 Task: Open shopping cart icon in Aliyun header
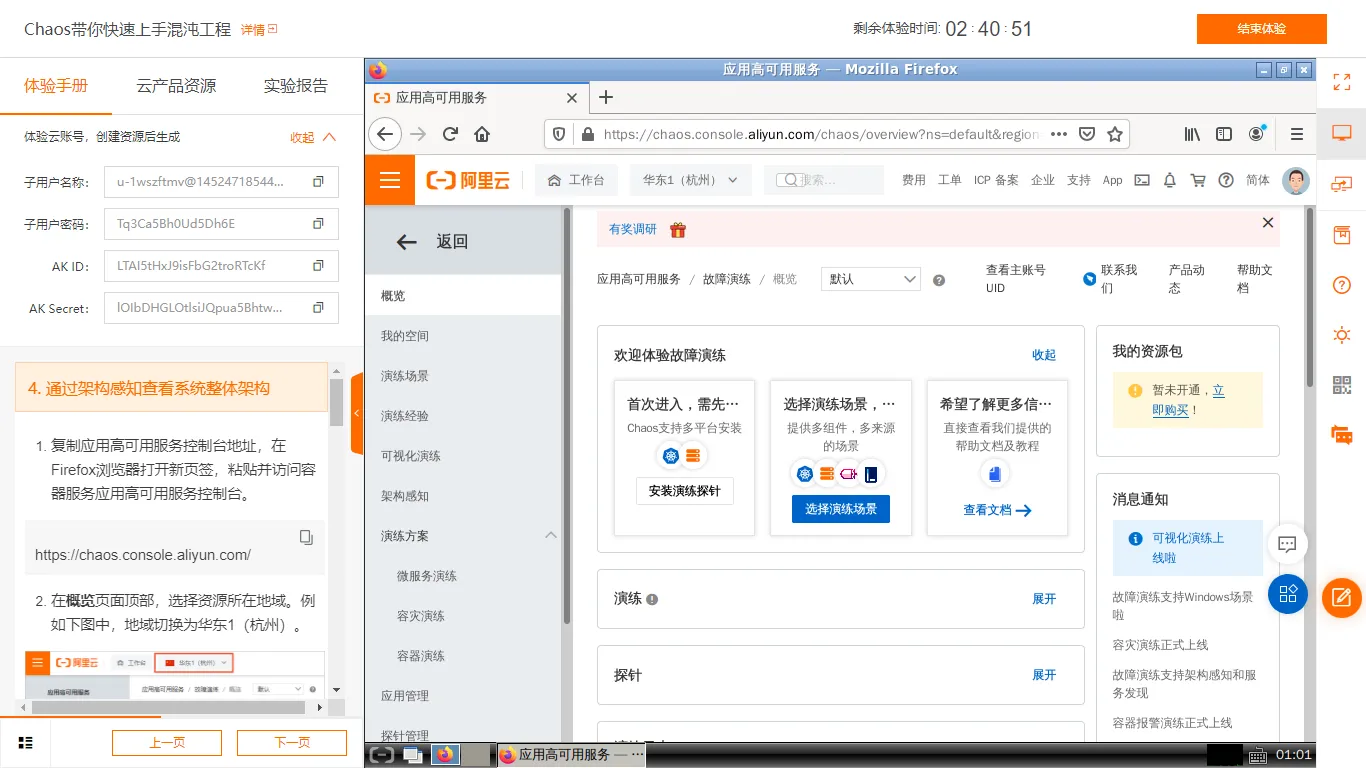(x=1197, y=180)
